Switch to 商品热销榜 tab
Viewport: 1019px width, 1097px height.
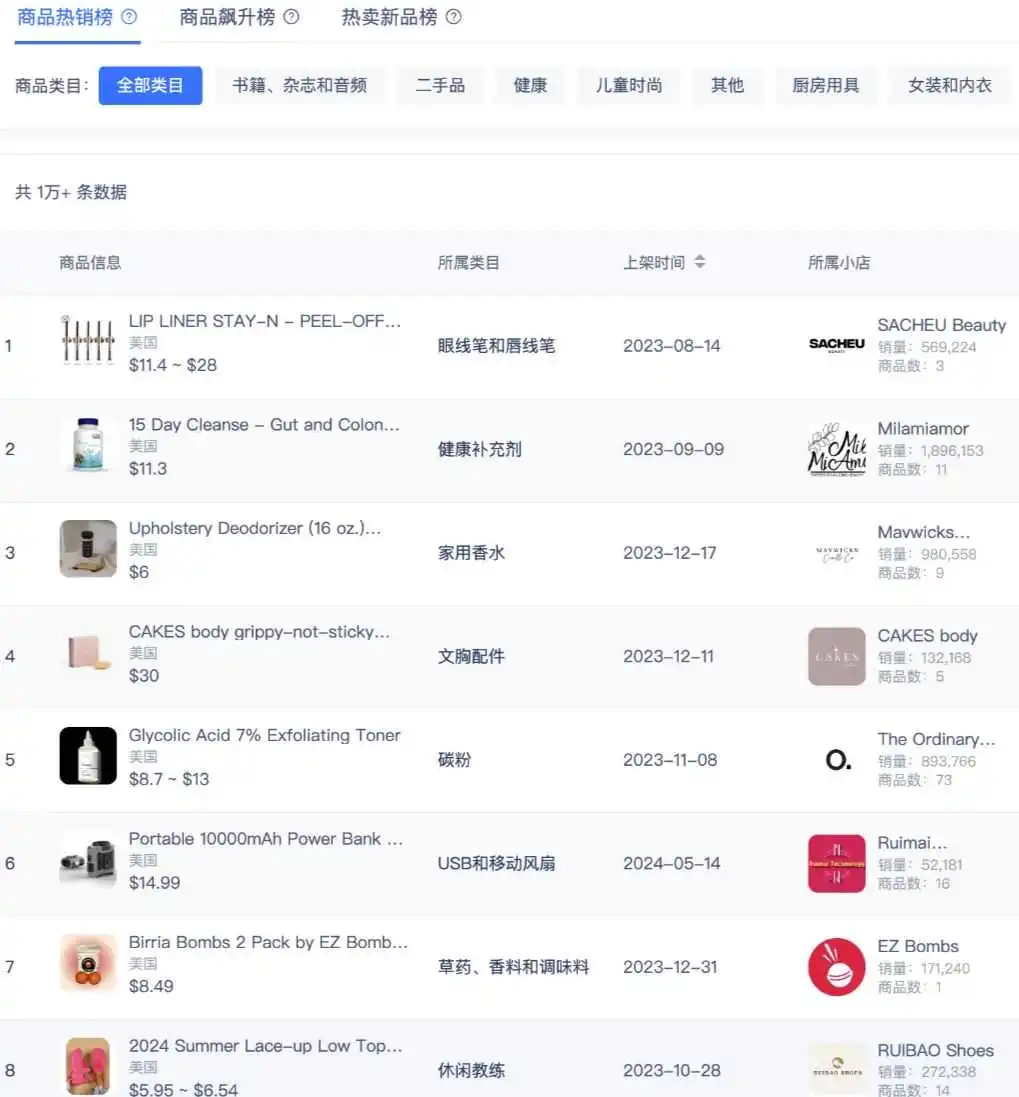[x=64, y=17]
